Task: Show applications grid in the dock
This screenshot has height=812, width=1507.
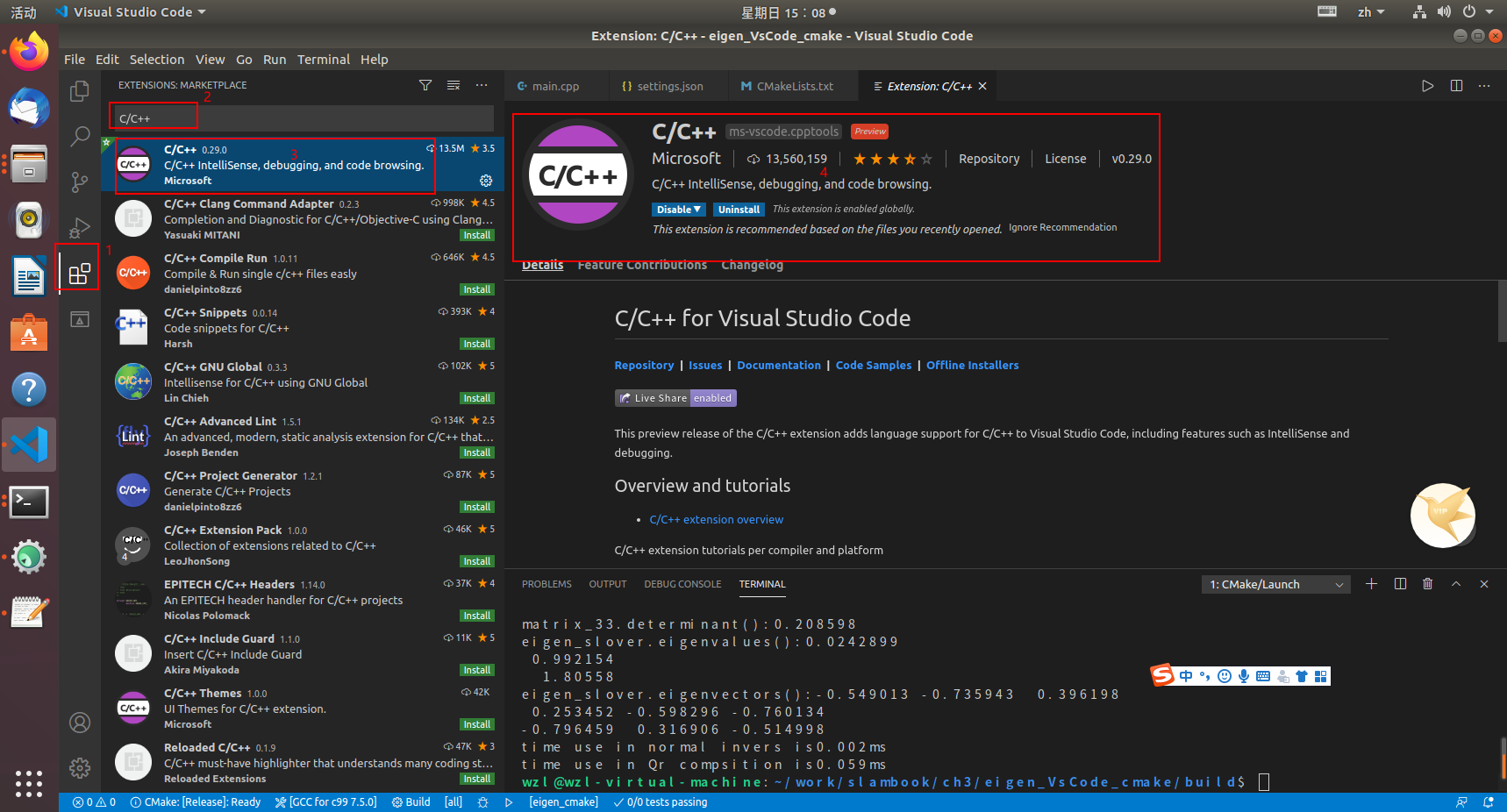Action: point(29,783)
